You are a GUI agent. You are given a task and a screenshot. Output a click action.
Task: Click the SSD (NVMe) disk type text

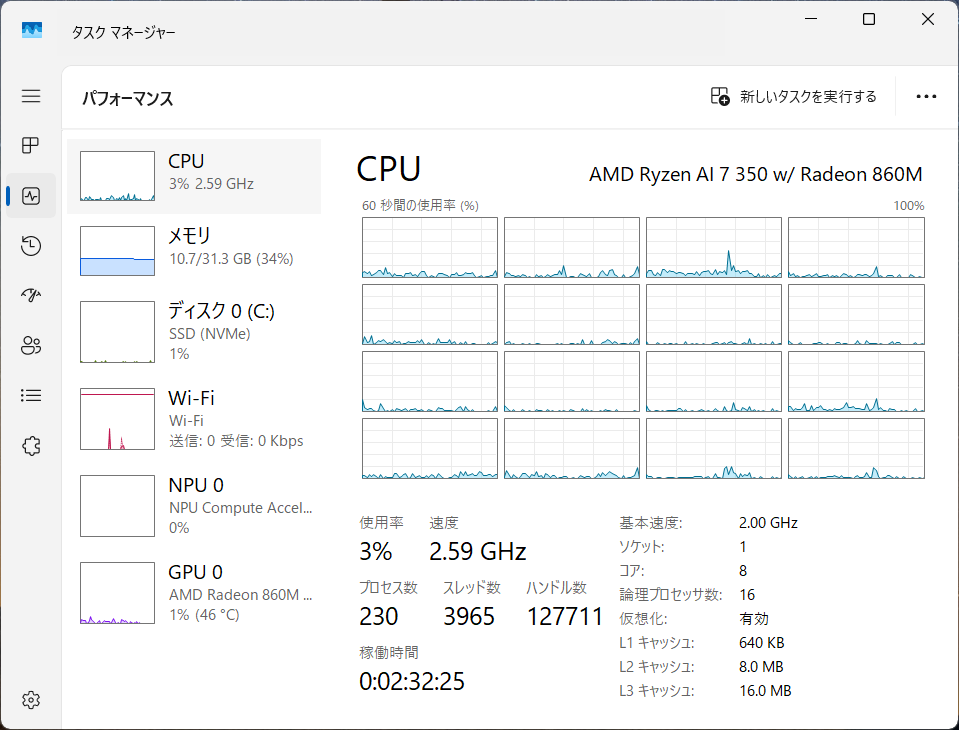pyautogui.click(x=210, y=334)
